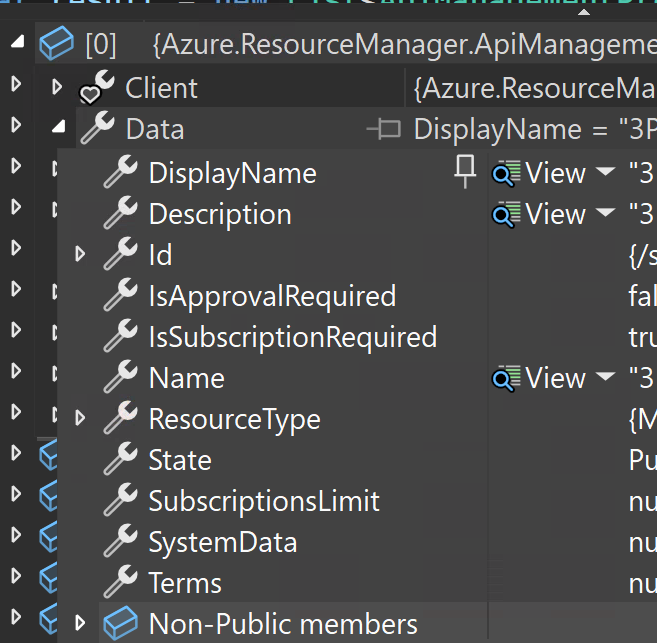Click the wrench icon beside Terms

click(x=120, y=581)
